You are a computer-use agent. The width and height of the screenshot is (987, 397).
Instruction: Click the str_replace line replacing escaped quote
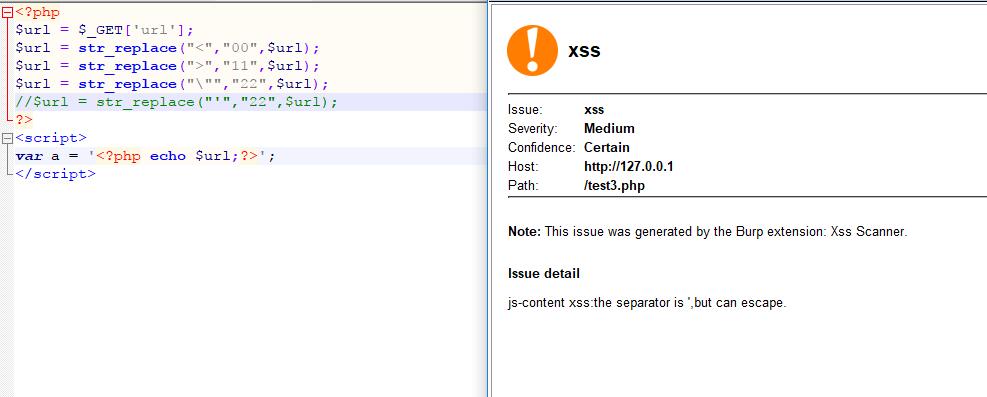click(x=172, y=84)
